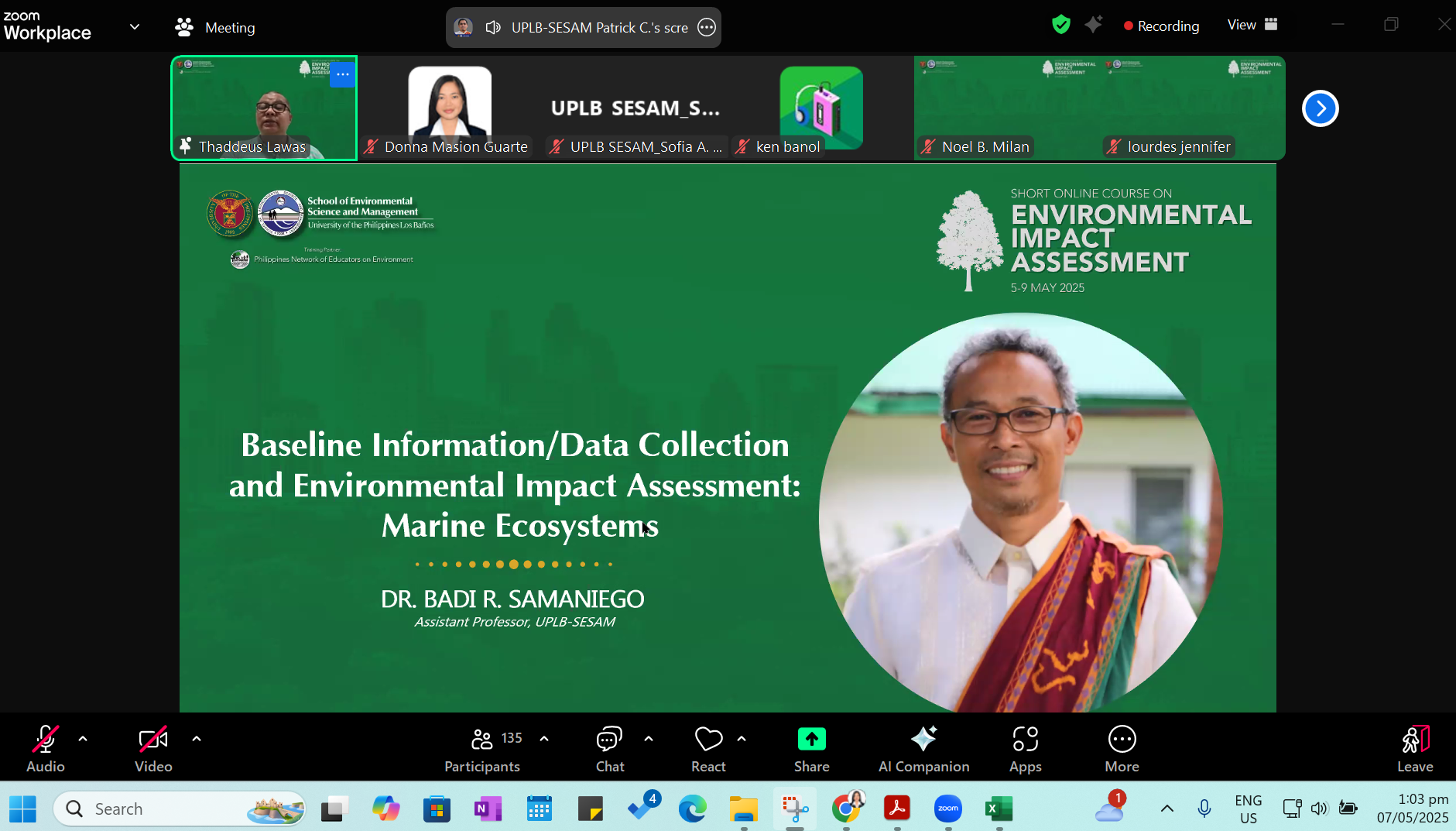Select the Meeting tab
The width and height of the screenshot is (1456, 831).
215,27
